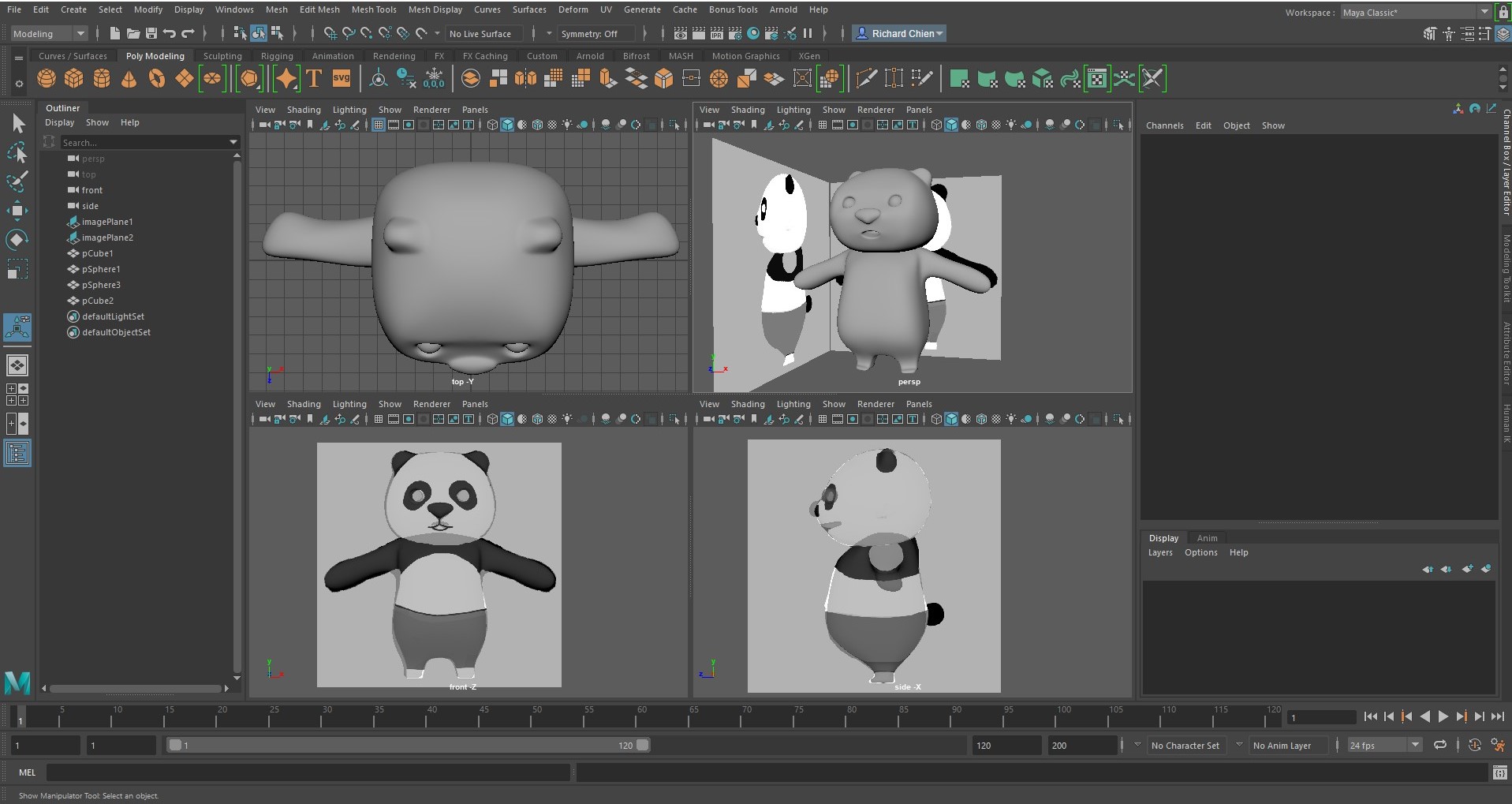
Task: Select pSphere1 in the Outliner
Action: tap(101, 269)
